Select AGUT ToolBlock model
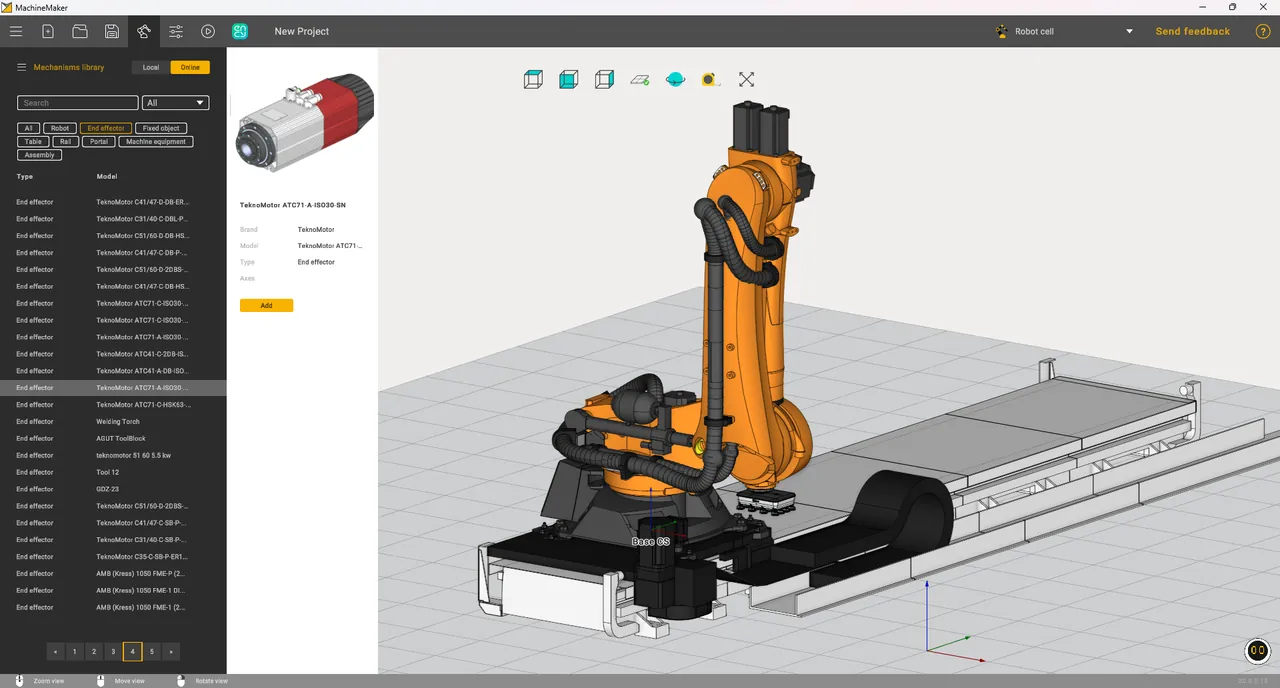1280x688 pixels. click(113, 438)
